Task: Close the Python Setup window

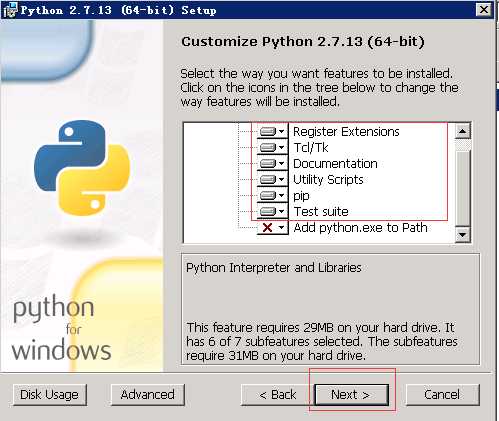Action: click(x=484, y=10)
